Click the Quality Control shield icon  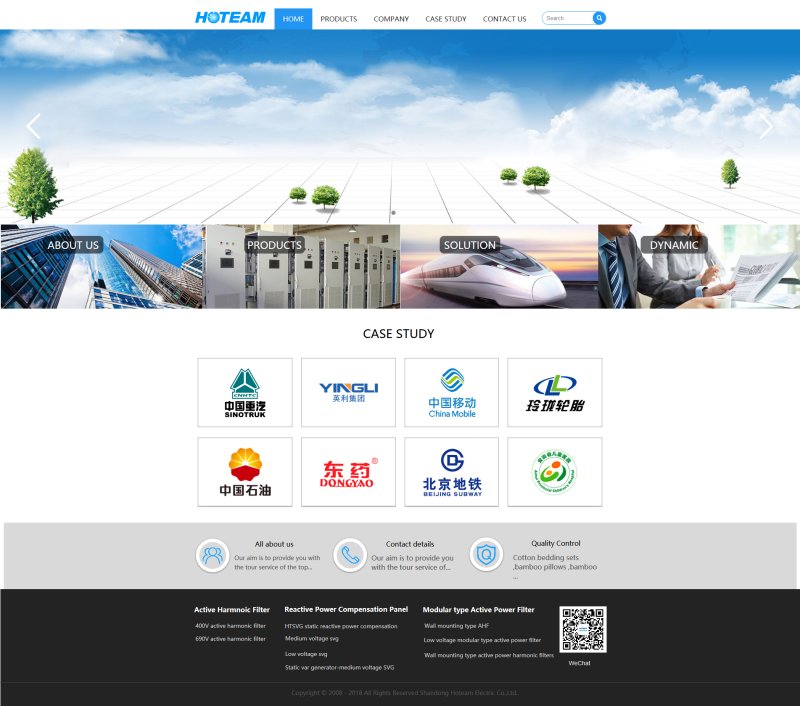[486, 554]
